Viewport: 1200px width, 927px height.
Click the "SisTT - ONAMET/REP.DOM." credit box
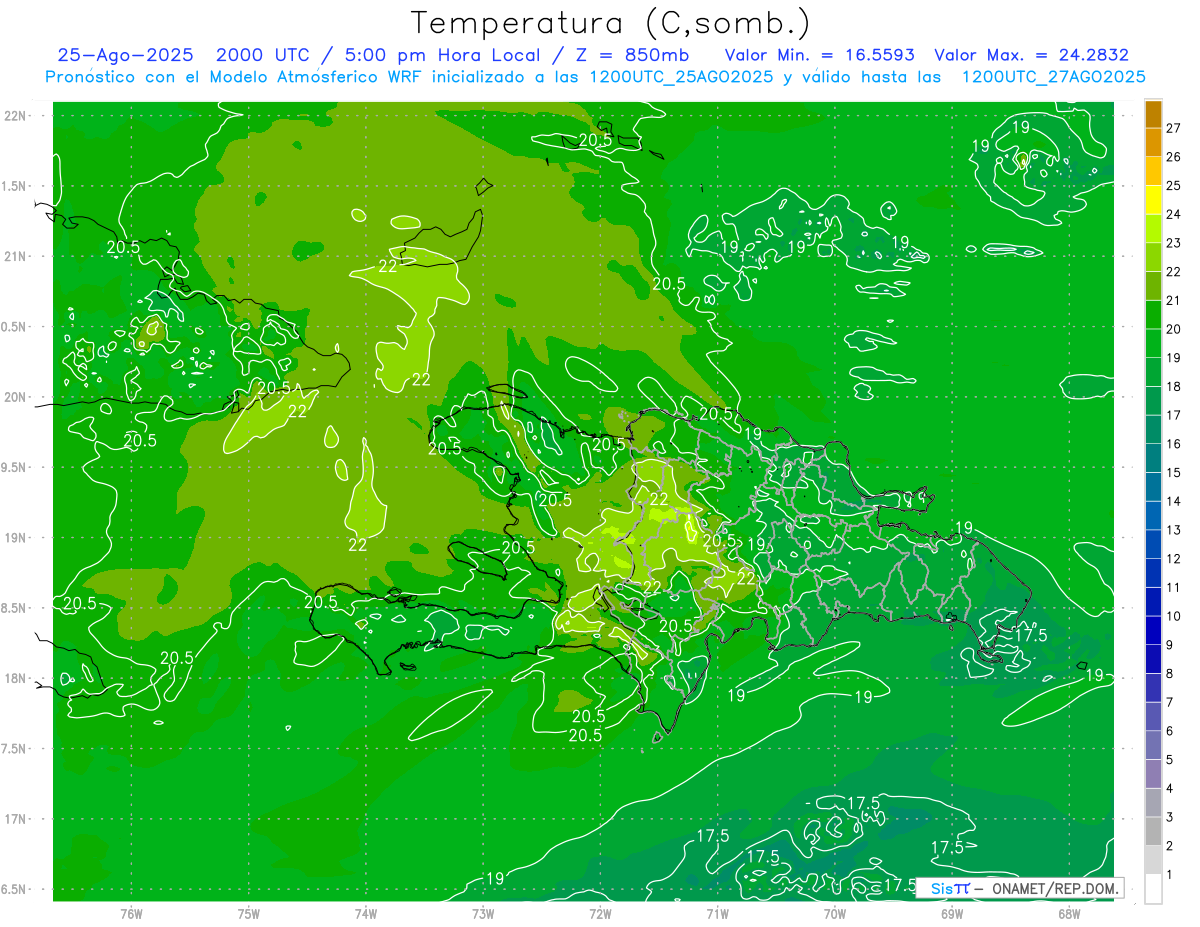[x=1019, y=888]
